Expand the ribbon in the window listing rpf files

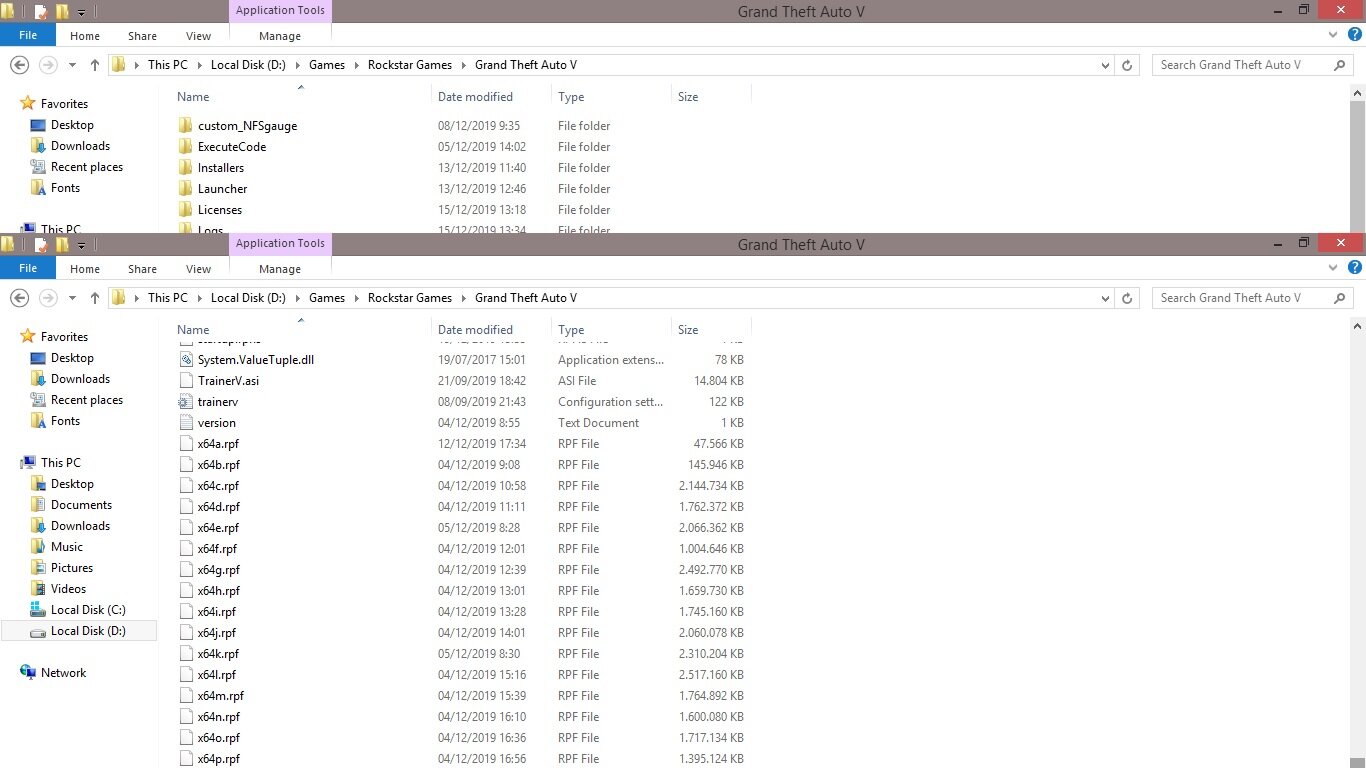pyautogui.click(x=1334, y=268)
